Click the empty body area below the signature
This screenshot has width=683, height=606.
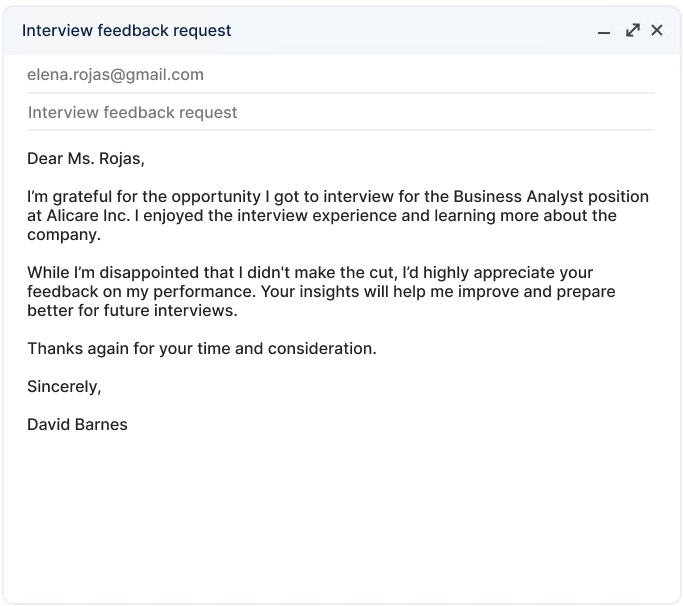pyautogui.click(x=340, y=510)
